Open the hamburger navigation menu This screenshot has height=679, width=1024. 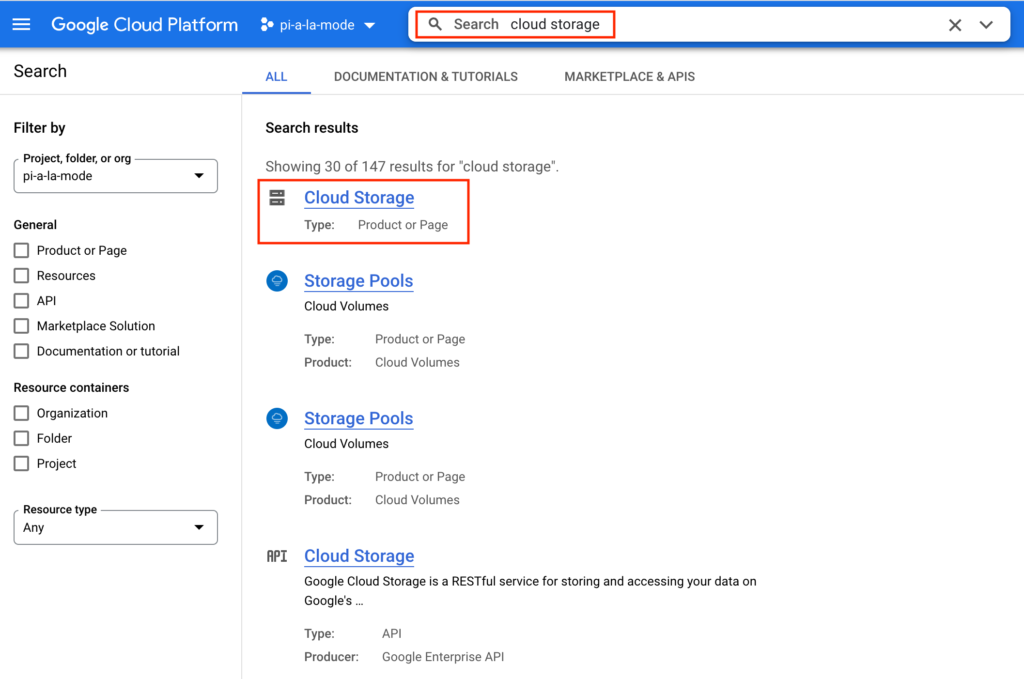[x=21, y=25]
